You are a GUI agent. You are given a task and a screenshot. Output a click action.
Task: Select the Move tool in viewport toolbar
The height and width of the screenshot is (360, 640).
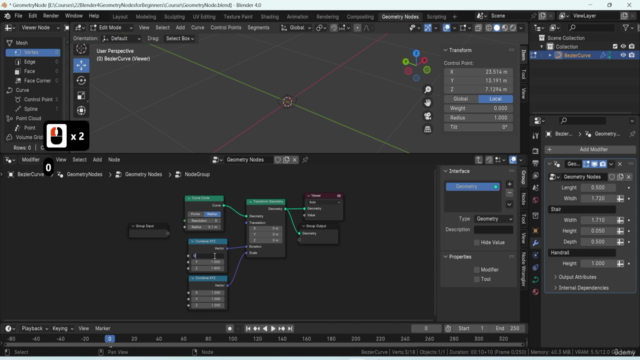[x=81, y=65]
